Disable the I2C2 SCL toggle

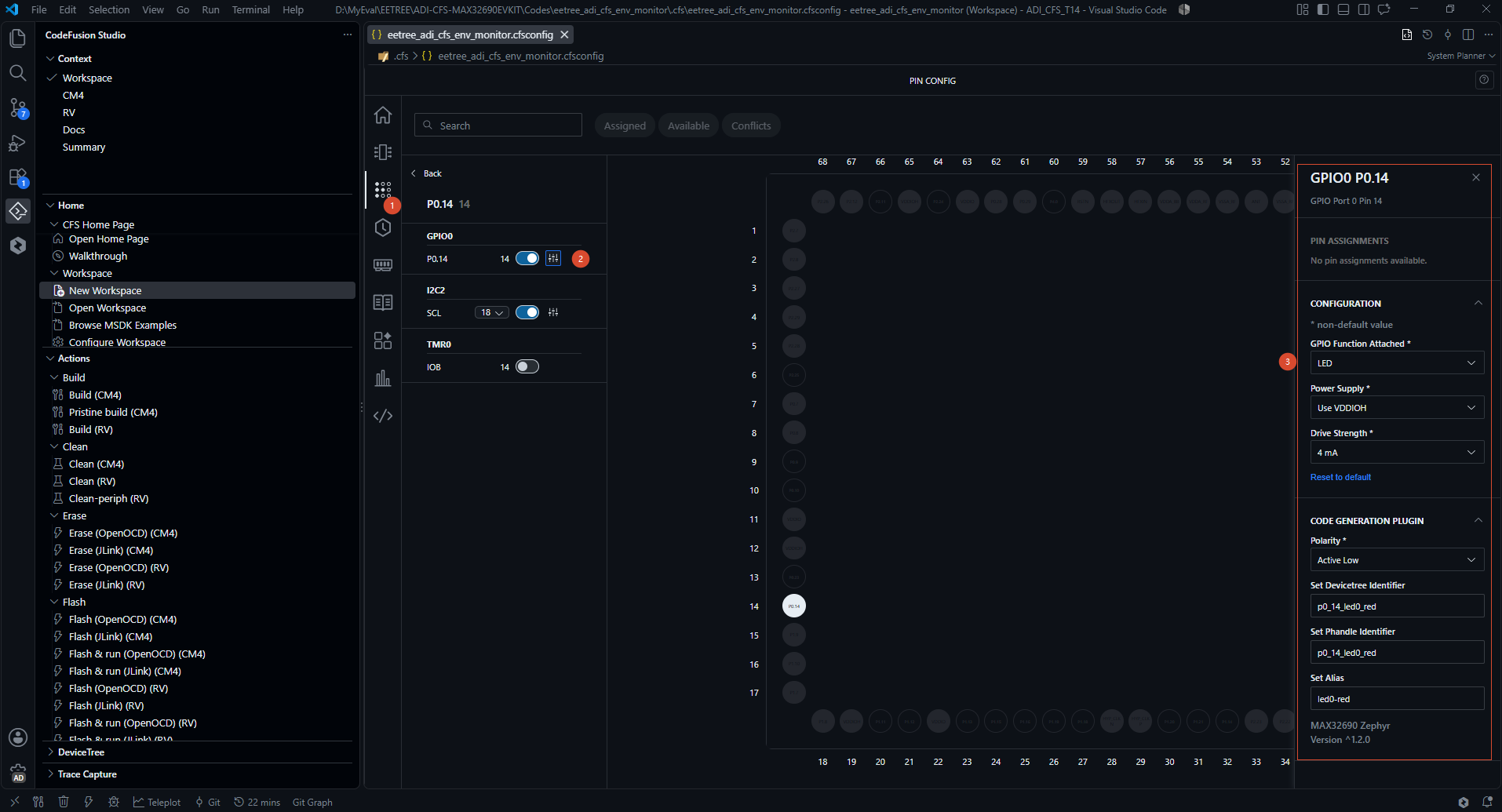click(527, 312)
